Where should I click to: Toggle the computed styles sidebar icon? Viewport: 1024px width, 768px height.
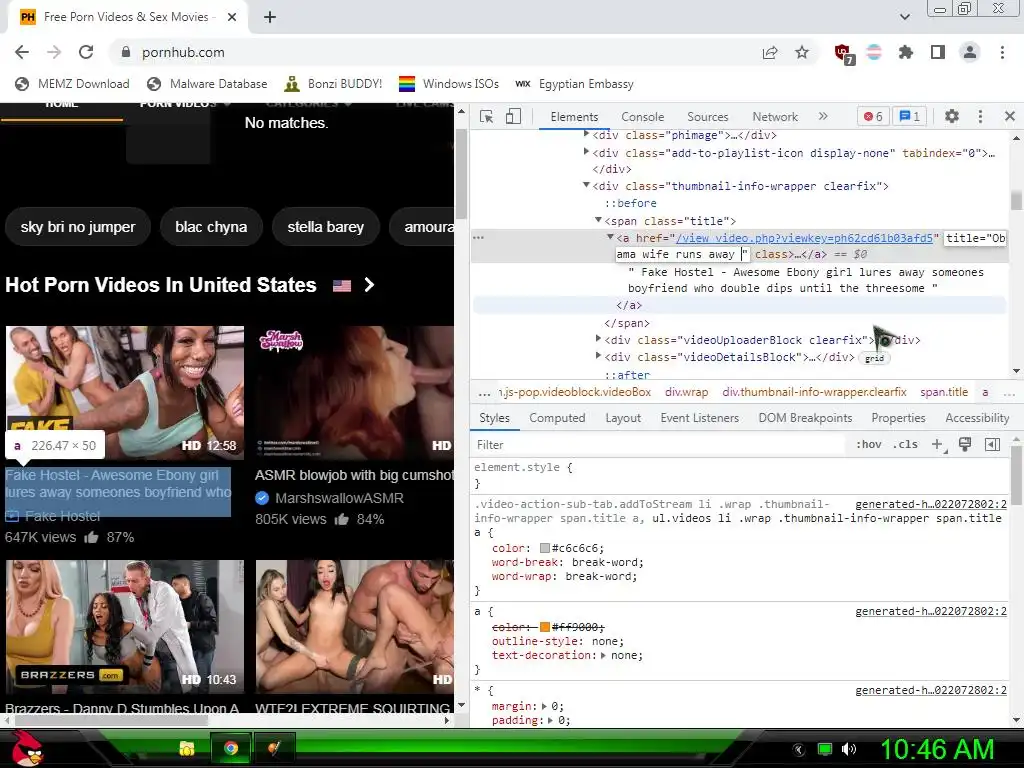coord(992,445)
